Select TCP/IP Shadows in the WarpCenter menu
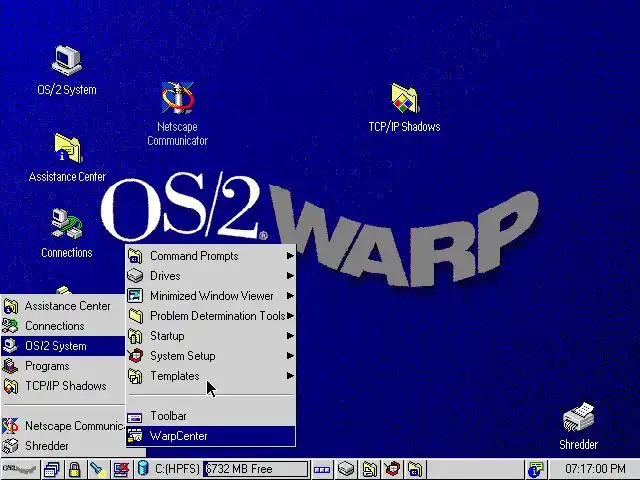Image resolution: width=640 pixels, height=480 pixels. pos(63,386)
